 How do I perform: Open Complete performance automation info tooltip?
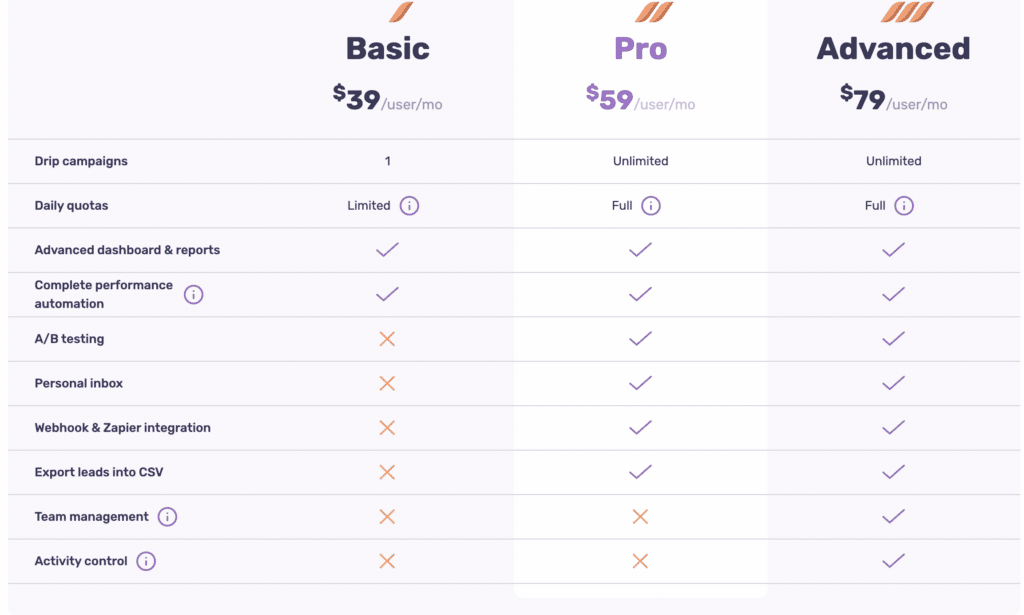(x=193, y=294)
